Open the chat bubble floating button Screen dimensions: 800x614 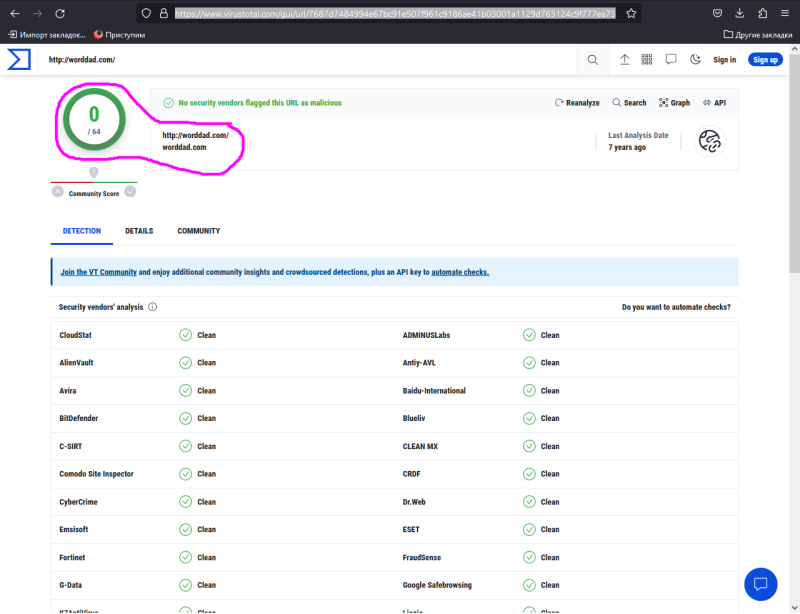(x=761, y=584)
